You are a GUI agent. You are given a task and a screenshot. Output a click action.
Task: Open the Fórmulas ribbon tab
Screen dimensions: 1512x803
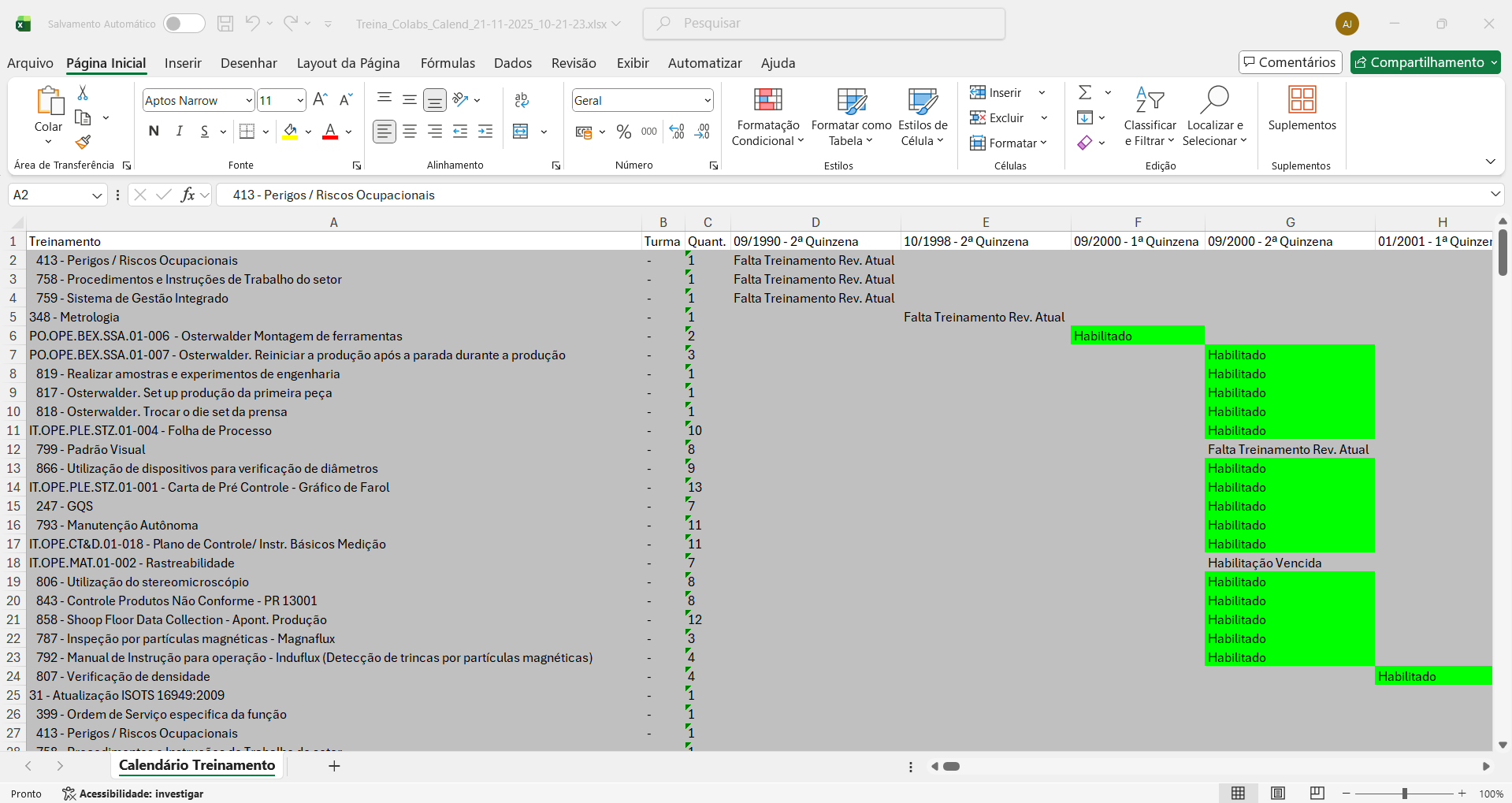tap(448, 63)
